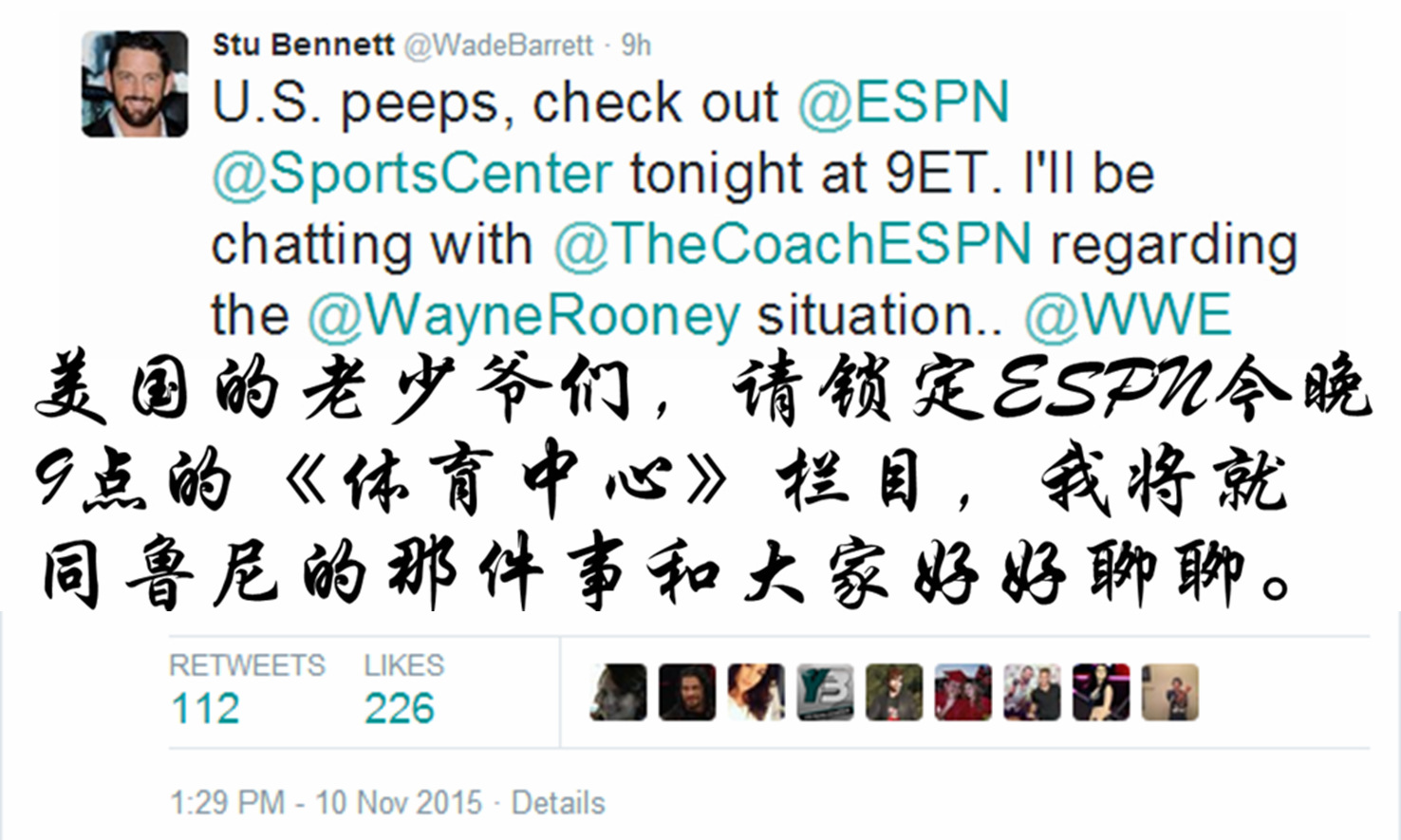Click the 9h tweet timestamp
The height and width of the screenshot is (840, 1401).
tap(636, 46)
